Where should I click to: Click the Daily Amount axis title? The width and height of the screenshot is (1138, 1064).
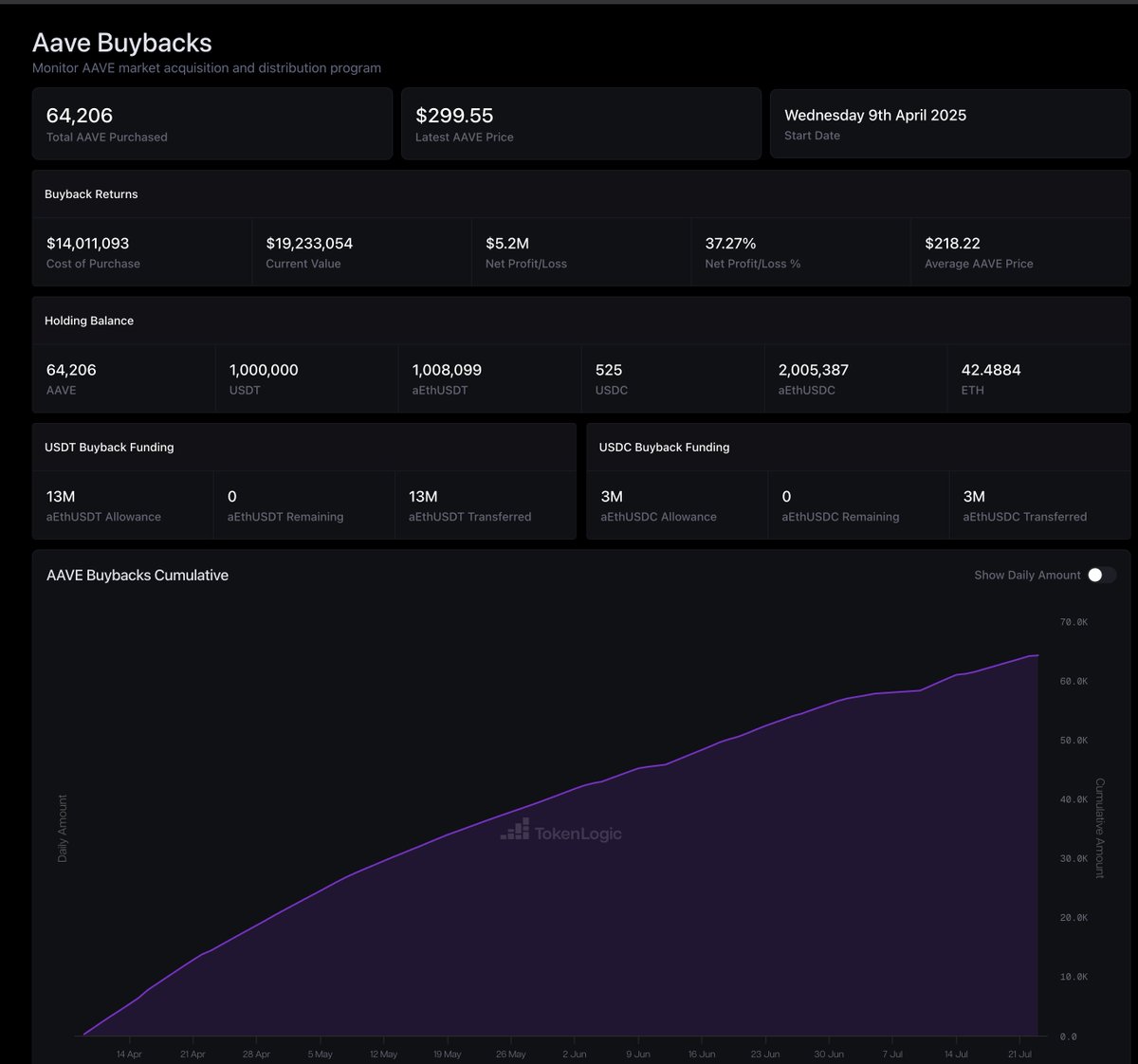click(63, 828)
